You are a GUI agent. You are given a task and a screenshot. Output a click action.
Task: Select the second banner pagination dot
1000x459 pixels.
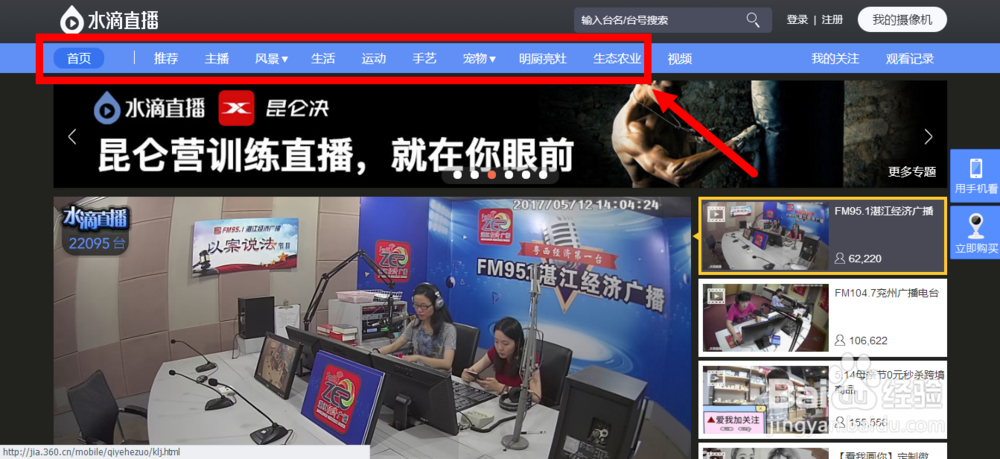(475, 174)
